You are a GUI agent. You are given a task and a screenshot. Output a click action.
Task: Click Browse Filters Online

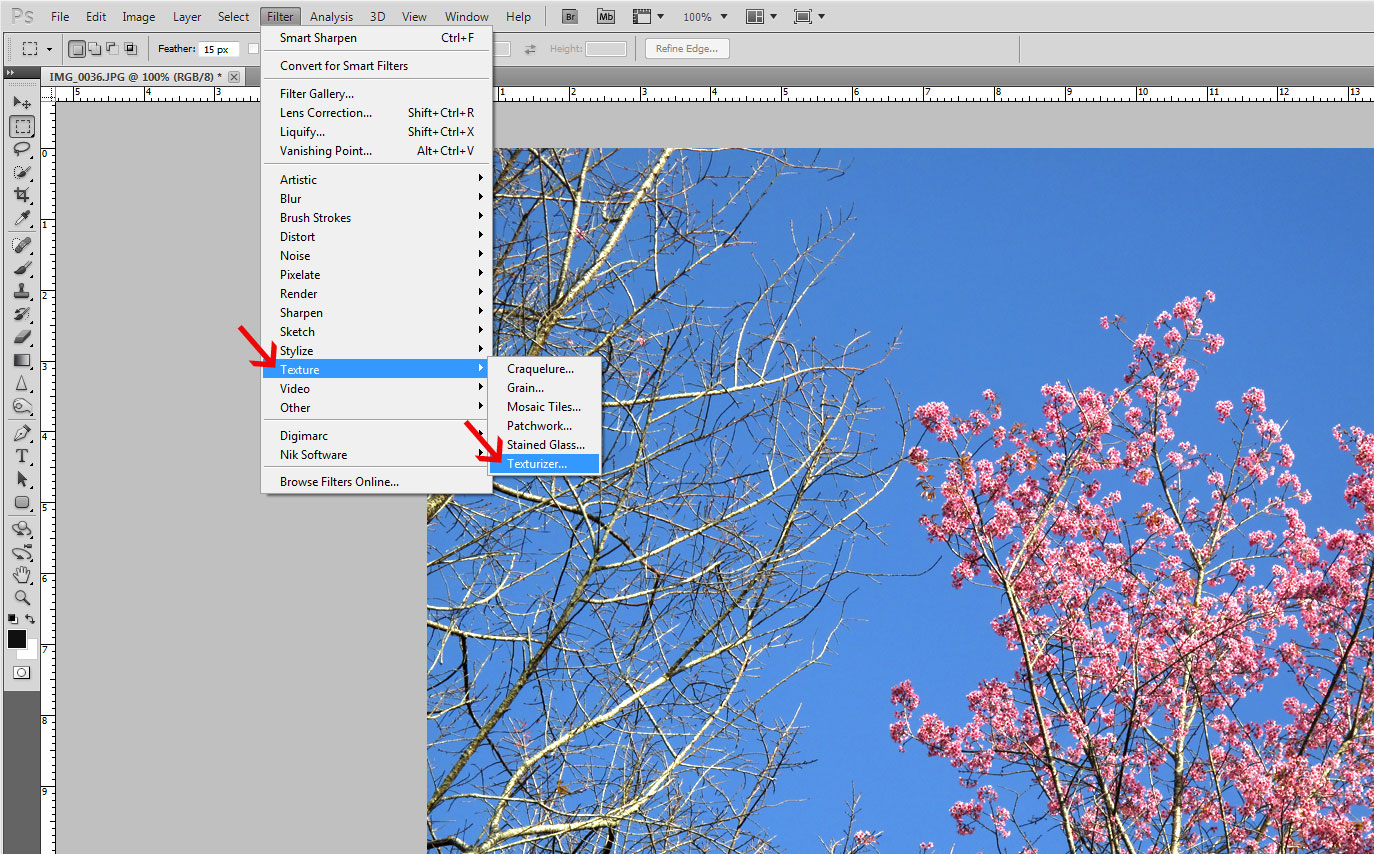(339, 482)
